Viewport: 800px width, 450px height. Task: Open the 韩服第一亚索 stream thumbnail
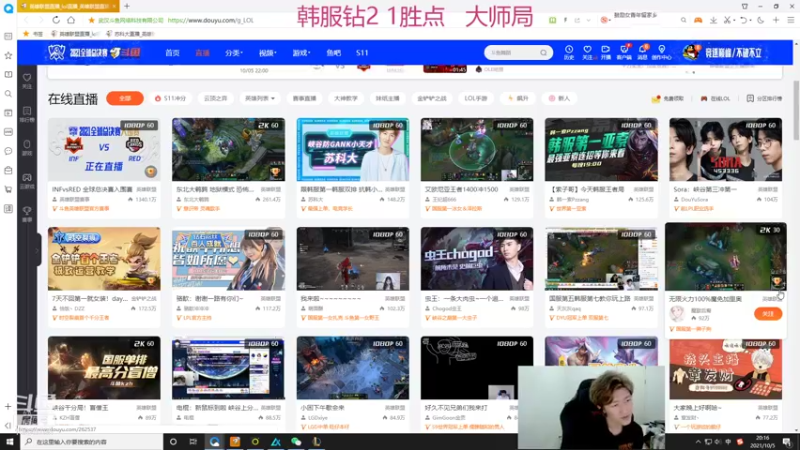tap(601, 149)
